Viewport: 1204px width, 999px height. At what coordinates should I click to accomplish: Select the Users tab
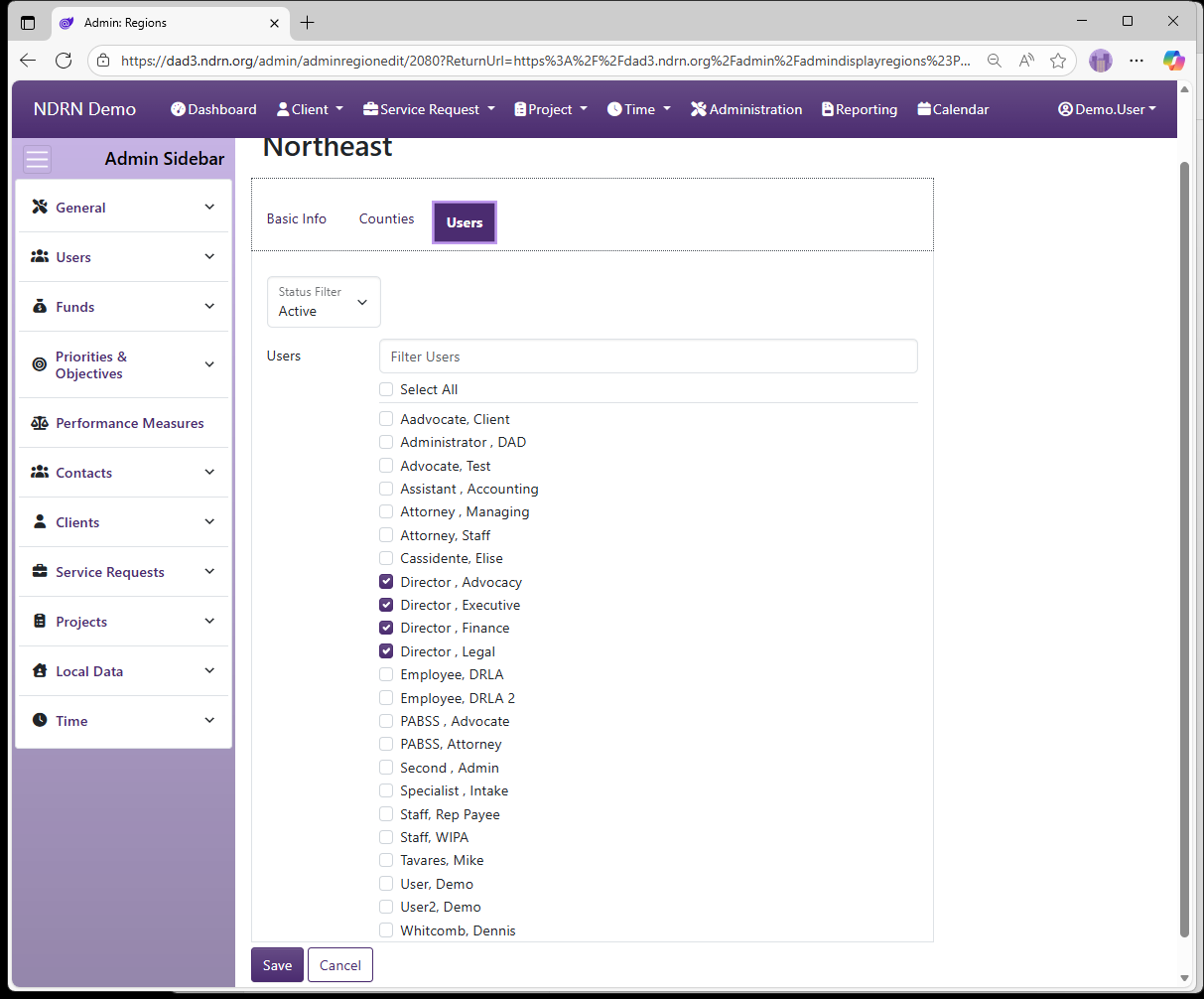coord(465,222)
